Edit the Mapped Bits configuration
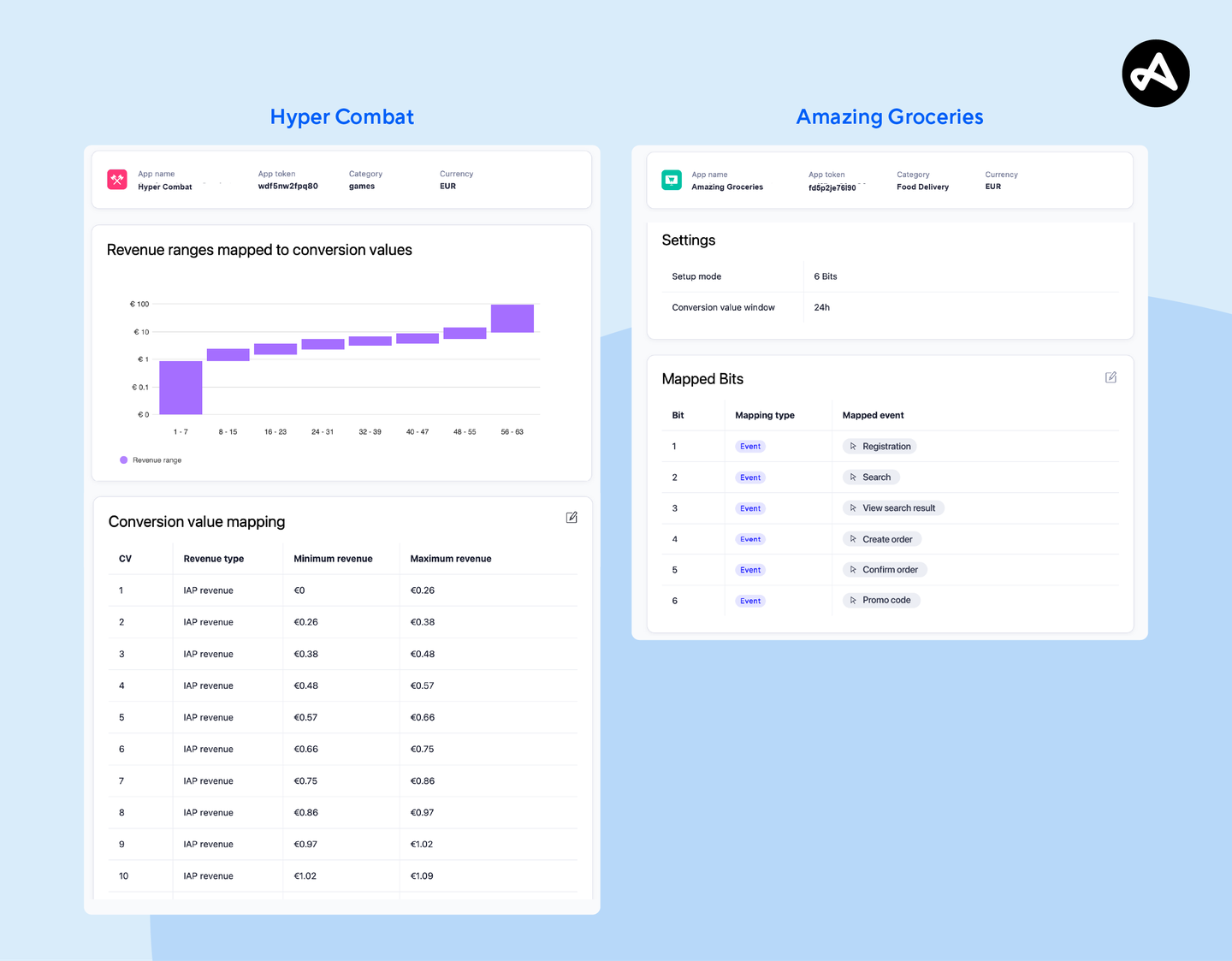 pyautogui.click(x=1111, y=377)
